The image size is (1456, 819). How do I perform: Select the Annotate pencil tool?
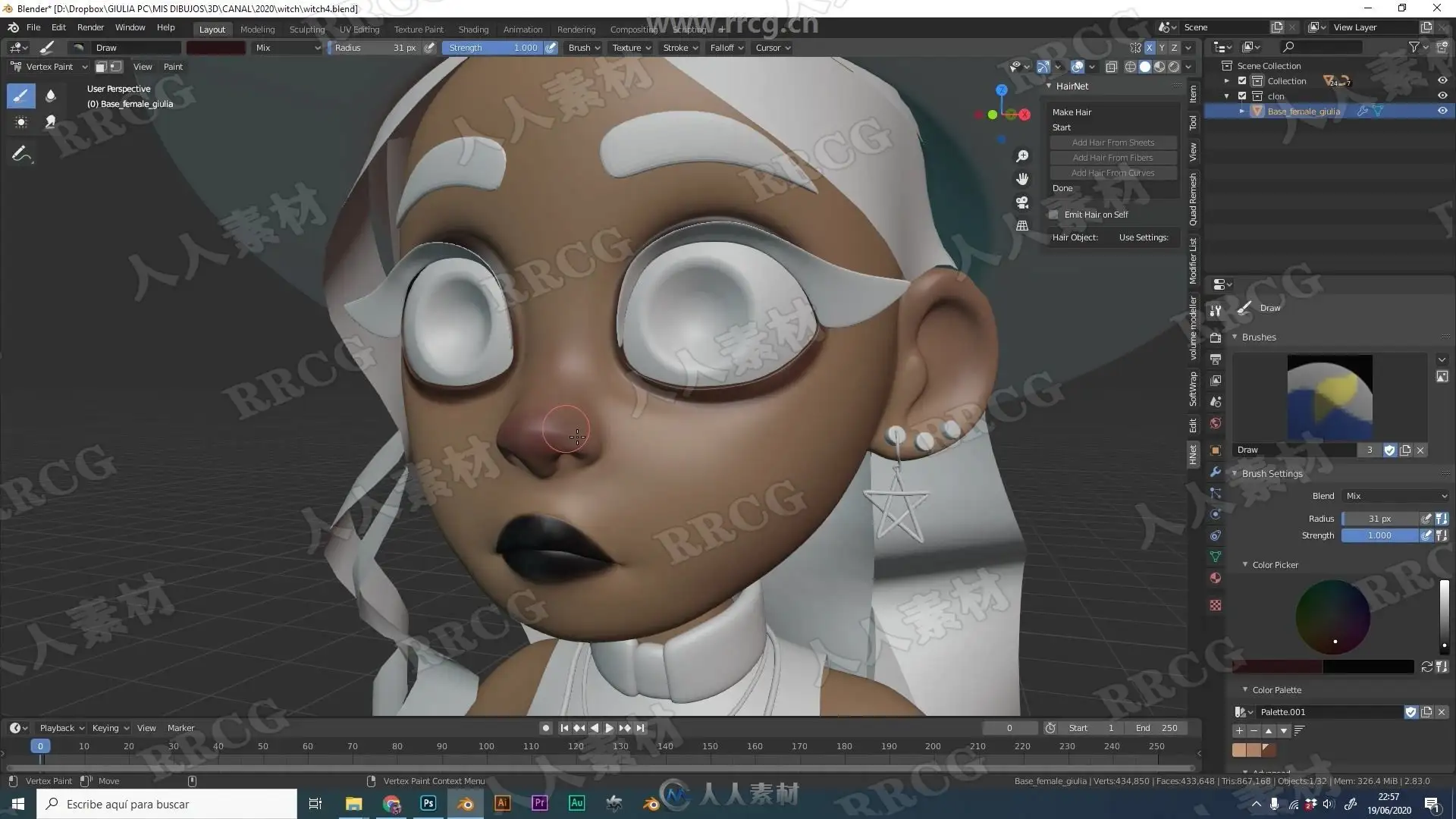(21, 154)
